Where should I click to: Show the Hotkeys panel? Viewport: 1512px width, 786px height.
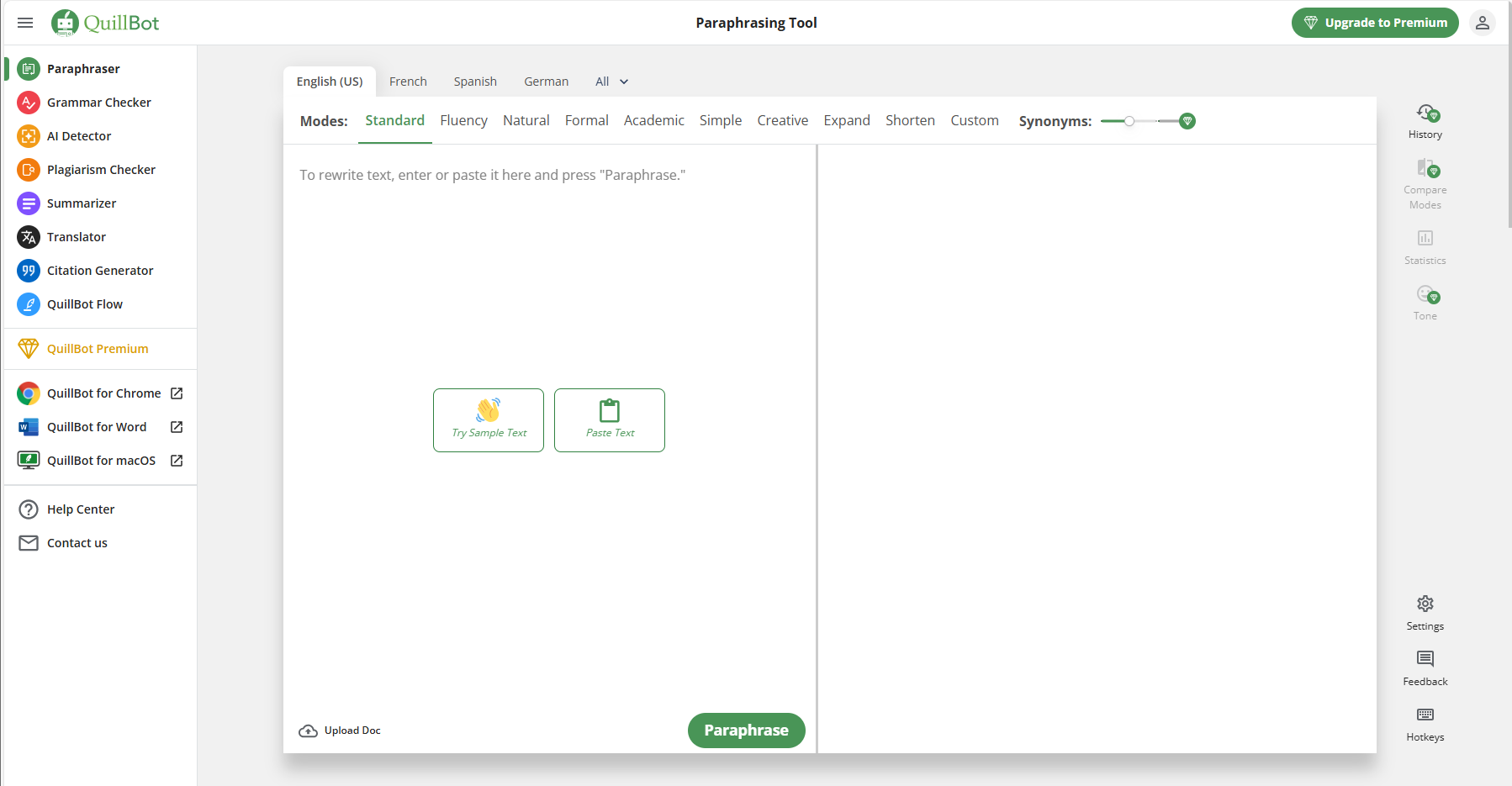[x=1425, y=724]
